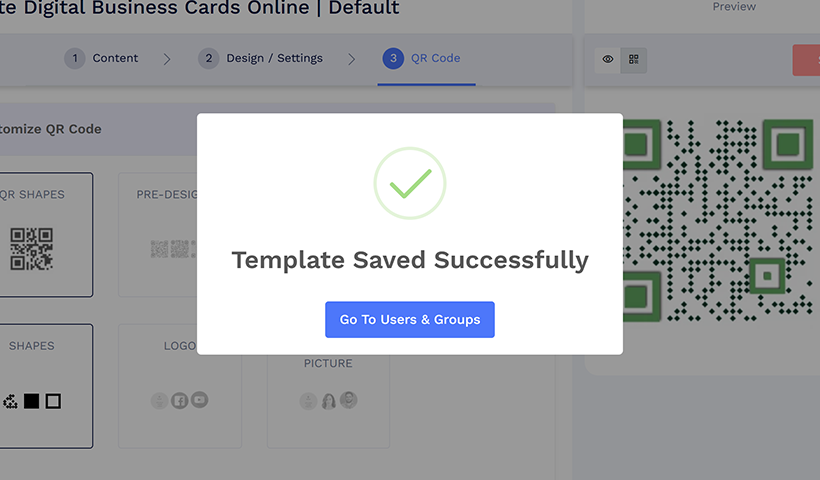Click the step 2 number circle
The image size is (820, 480).
tap(208, 58)
